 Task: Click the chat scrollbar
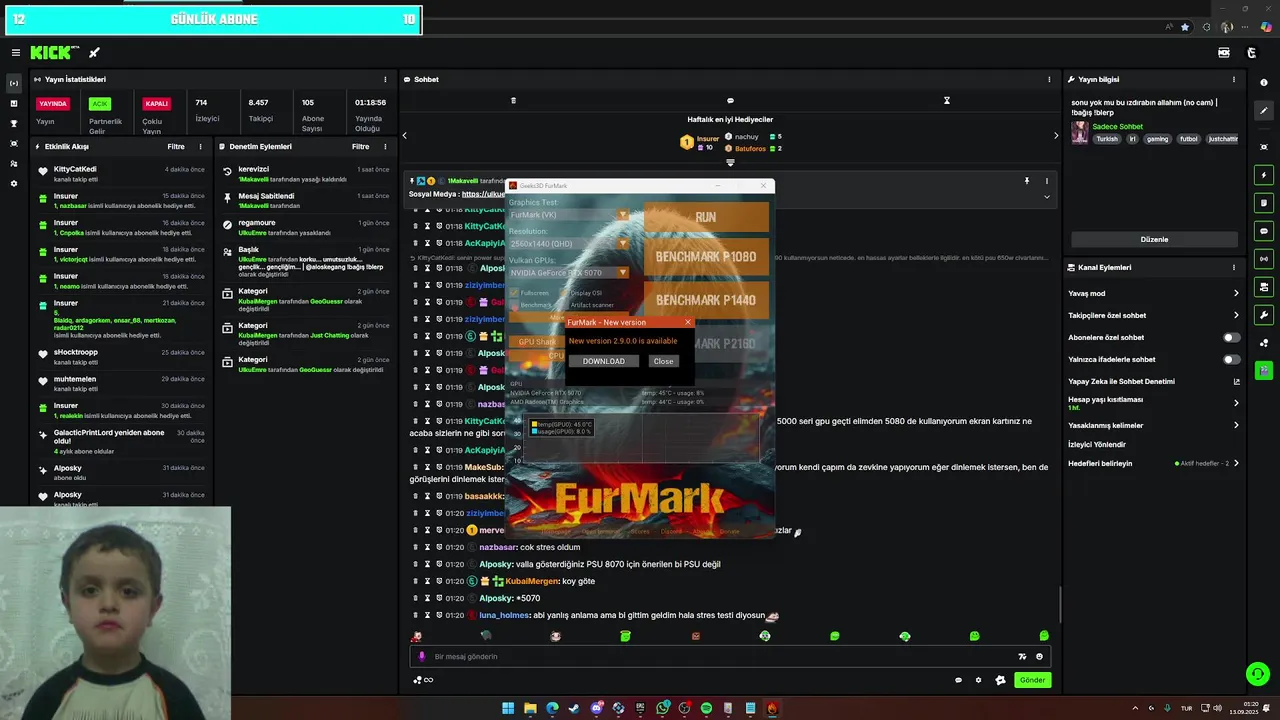tap(1060, 604)
